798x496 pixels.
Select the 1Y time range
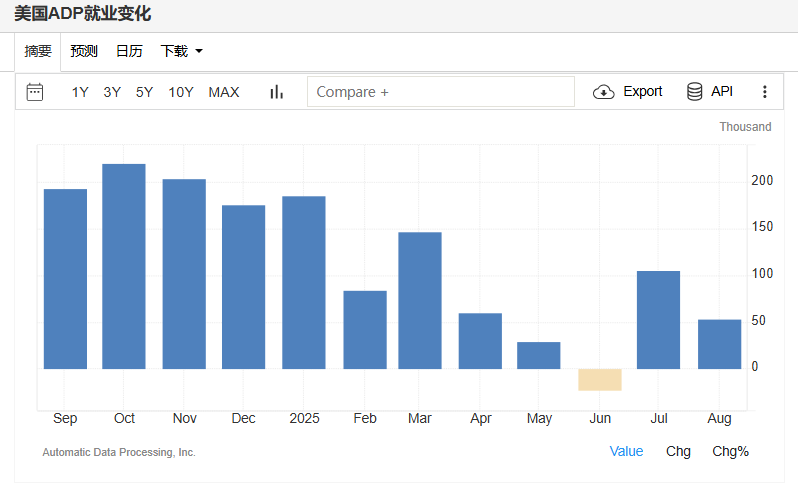[80, 92]
